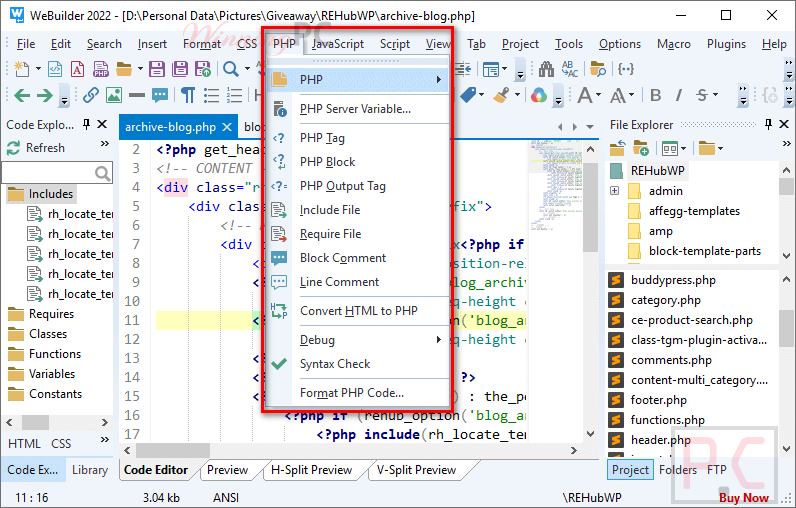Open Find with the binoculars icon
The width and height of the screenshot is (796, 508).
click(x=546, y=69)
